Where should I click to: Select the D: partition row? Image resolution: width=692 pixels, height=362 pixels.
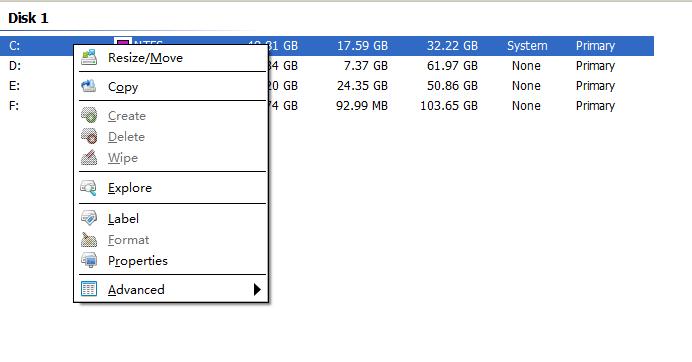point(327,66)
